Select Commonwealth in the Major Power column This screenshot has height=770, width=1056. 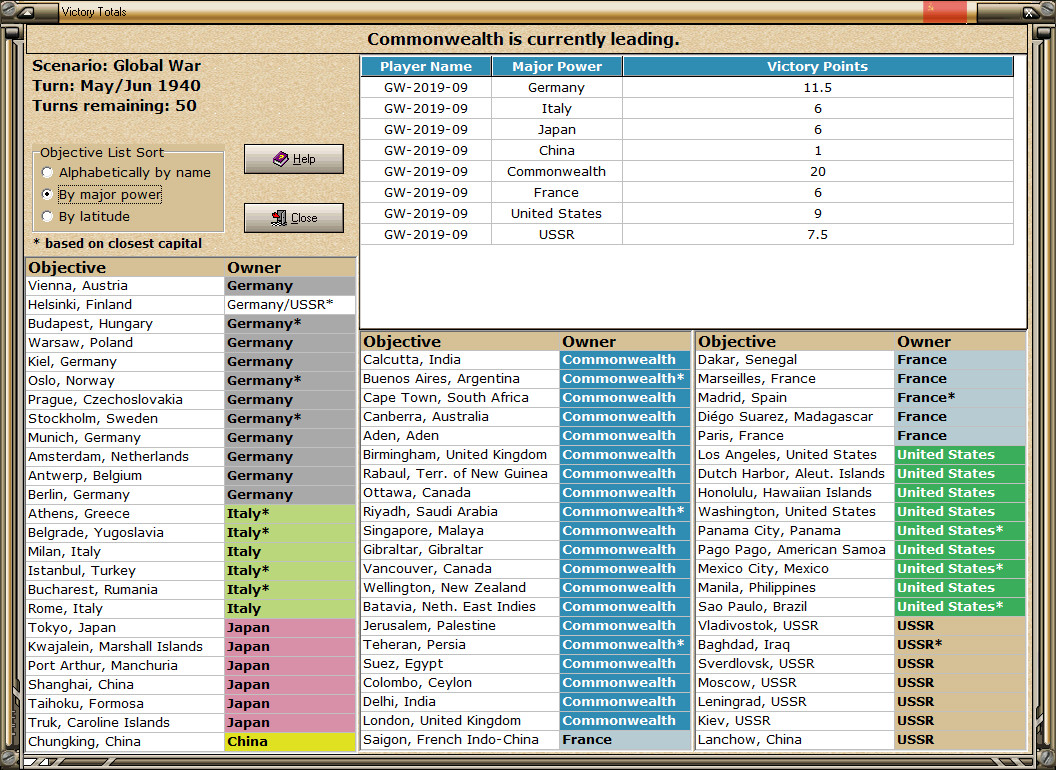point(557,171)
